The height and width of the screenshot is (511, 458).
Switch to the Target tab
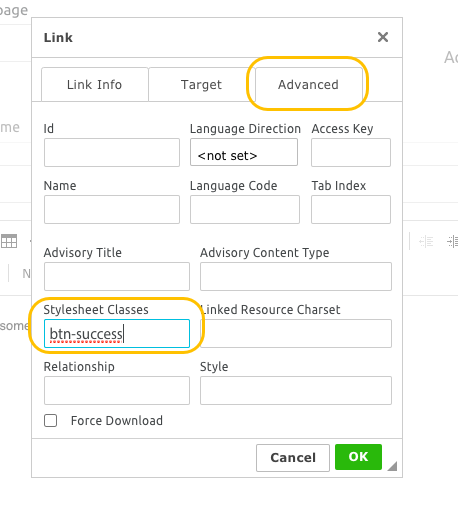[201, 85]
